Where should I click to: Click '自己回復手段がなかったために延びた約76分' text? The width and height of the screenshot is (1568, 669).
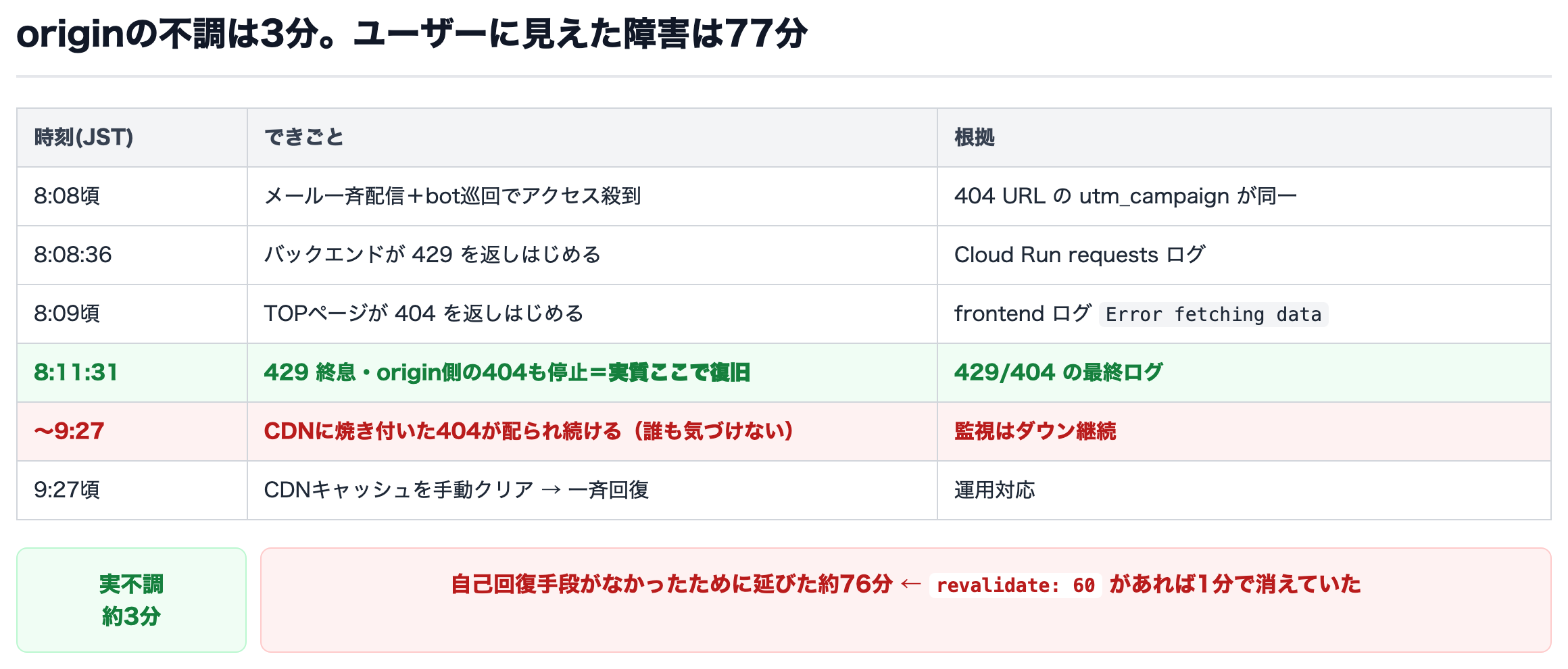(672, 585)
